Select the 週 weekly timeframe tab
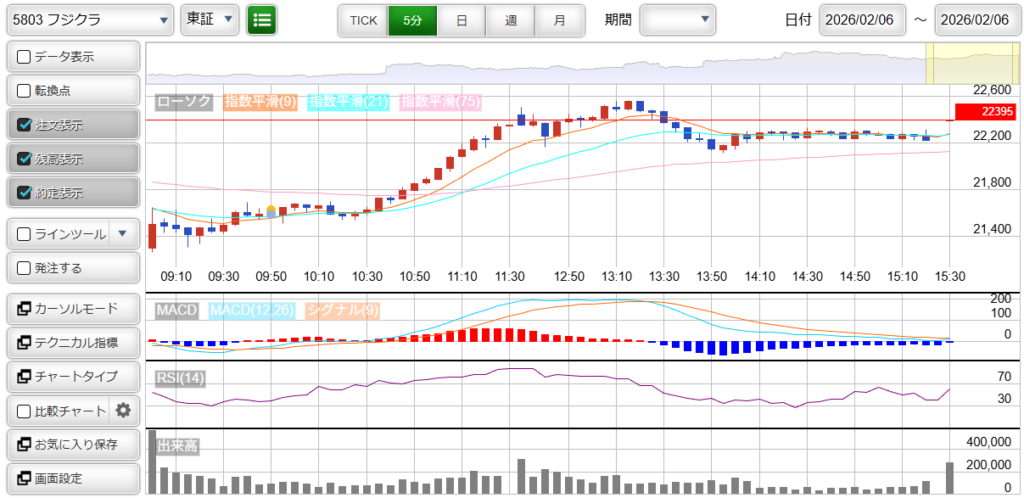This screenshot has width=1024, height=498. pos(510,20)
